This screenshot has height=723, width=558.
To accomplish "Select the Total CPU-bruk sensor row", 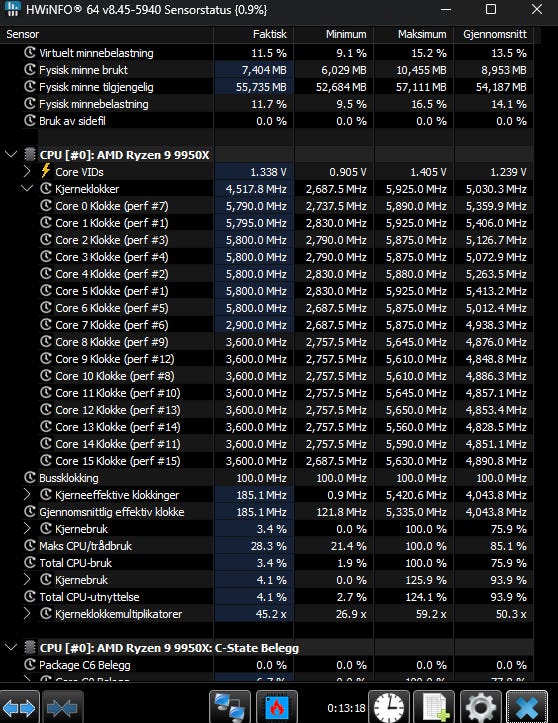I will pyautogui.click(x=267, y=563).
